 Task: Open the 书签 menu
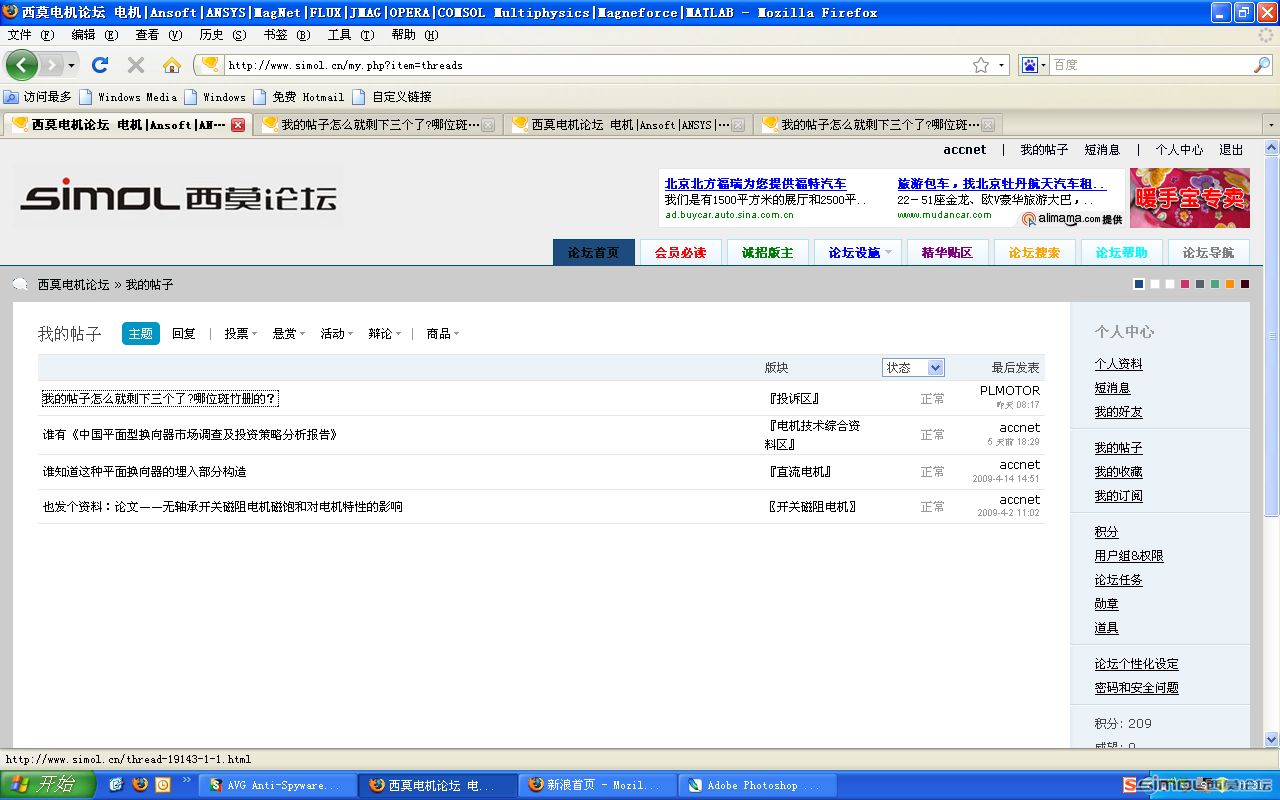point(287,35)
